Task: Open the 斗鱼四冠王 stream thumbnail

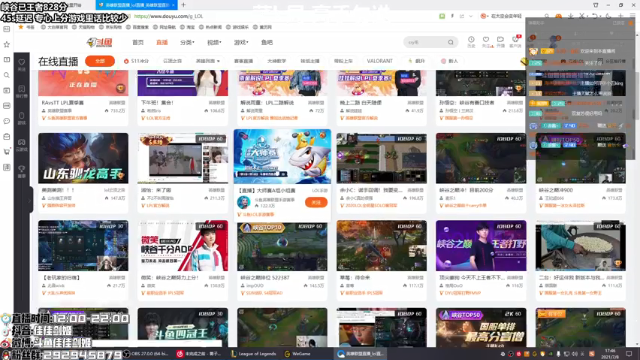Action: pyautogui.click(x=183, y=328)
